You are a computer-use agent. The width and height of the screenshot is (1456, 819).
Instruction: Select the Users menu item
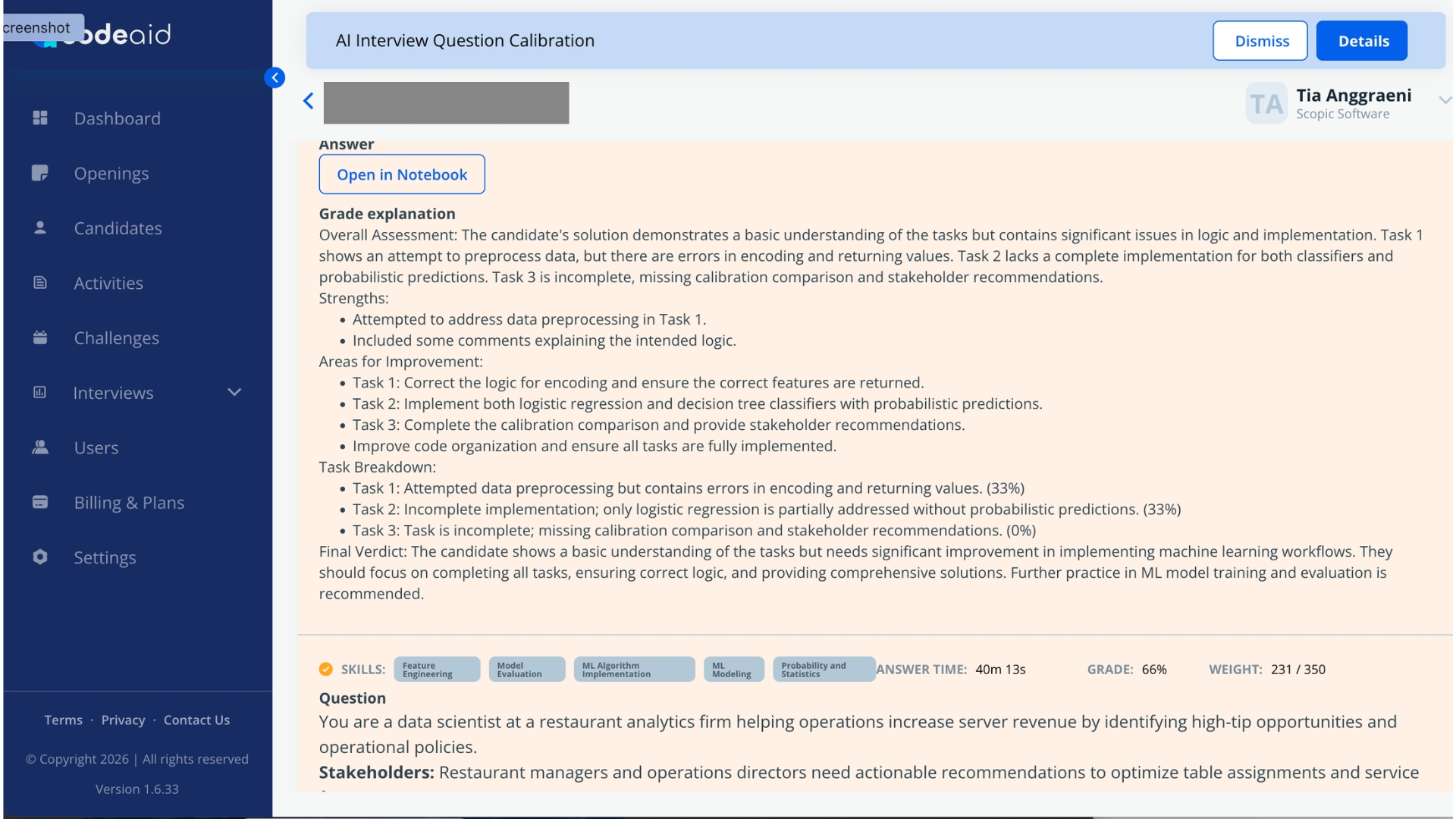click(96, 447)
